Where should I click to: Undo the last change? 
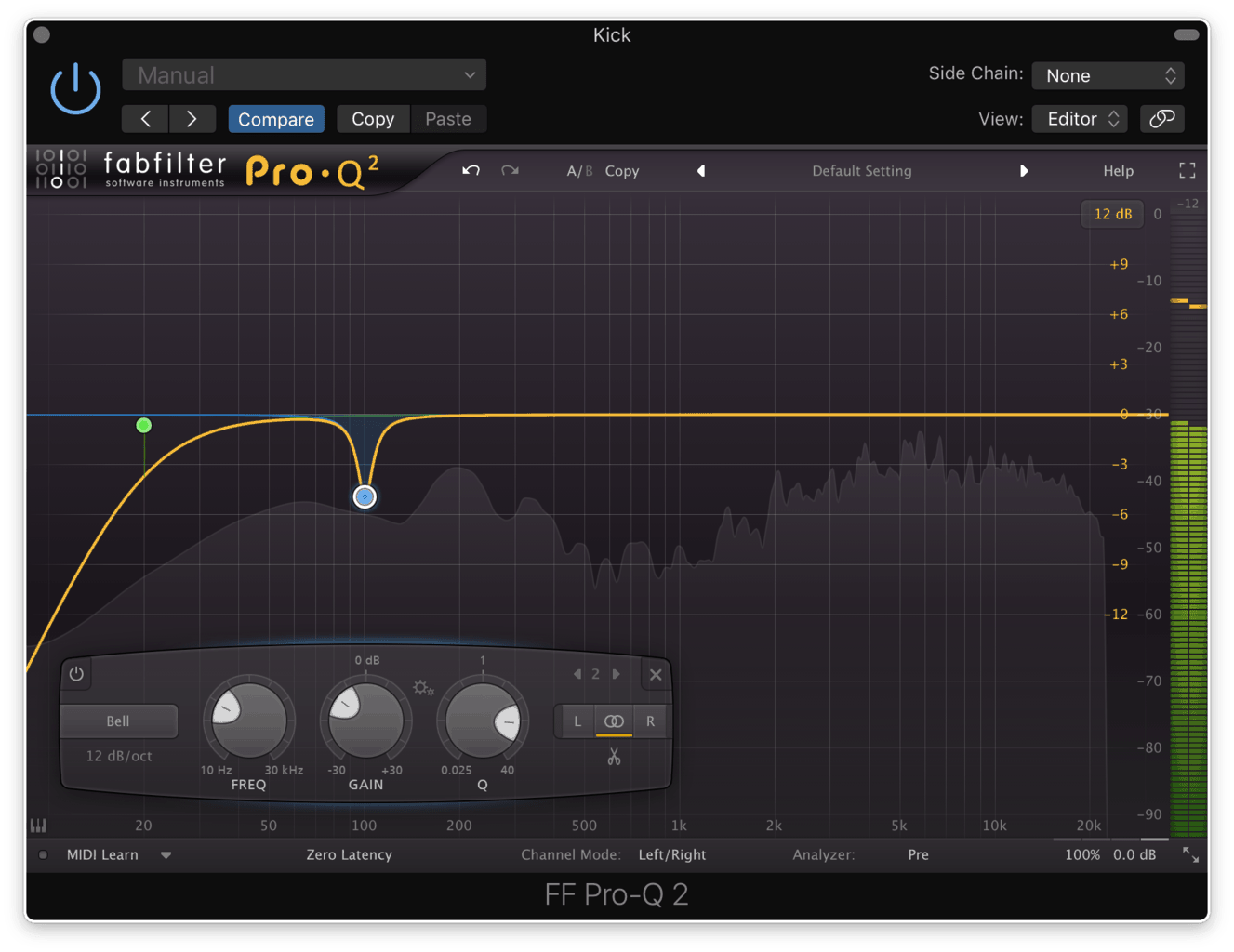(471, 171)
